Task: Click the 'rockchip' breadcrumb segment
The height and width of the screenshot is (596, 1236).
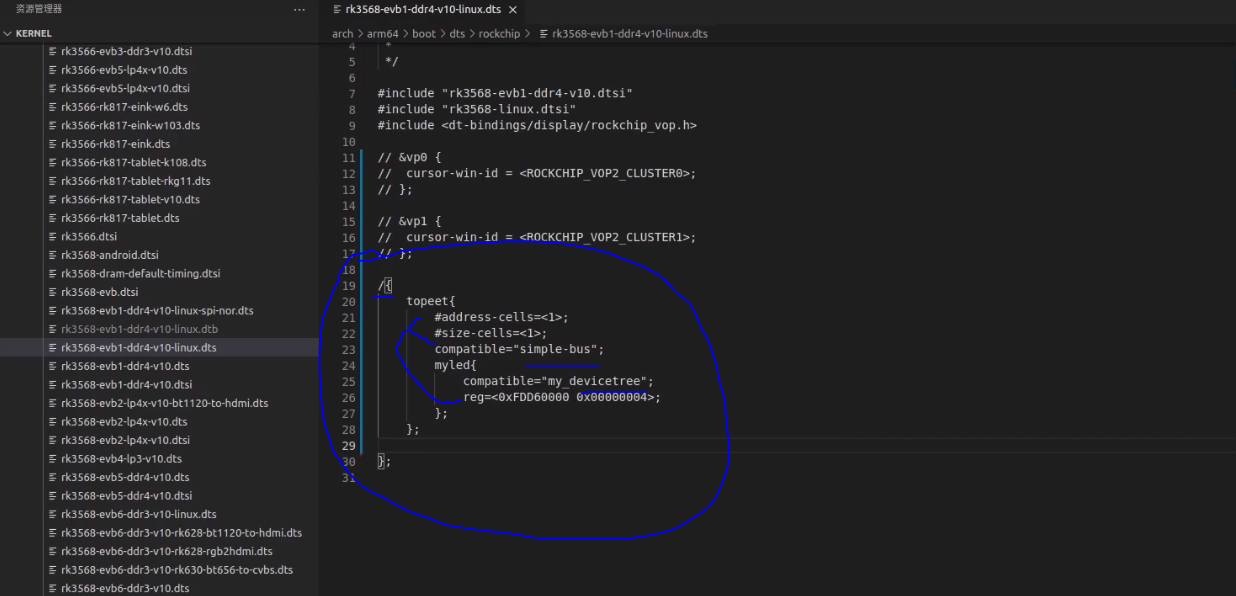Action: (499, 33)
